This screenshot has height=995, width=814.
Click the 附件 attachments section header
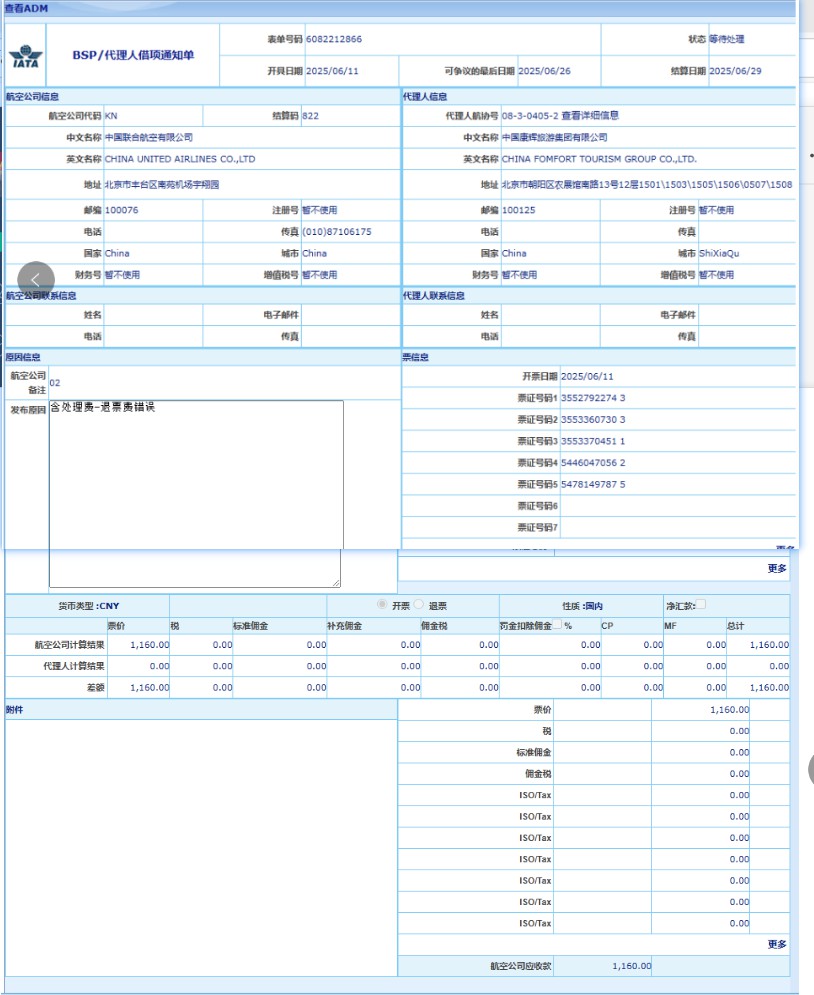(15, 709)
